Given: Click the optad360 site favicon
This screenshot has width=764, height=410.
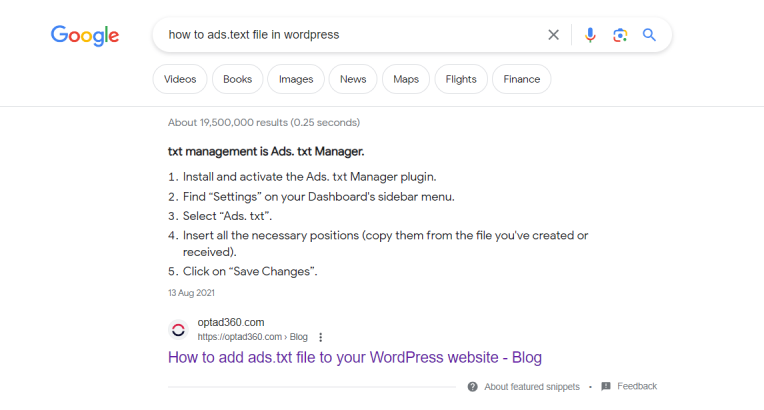Looking at the screenshot, I should pos(178,330).
